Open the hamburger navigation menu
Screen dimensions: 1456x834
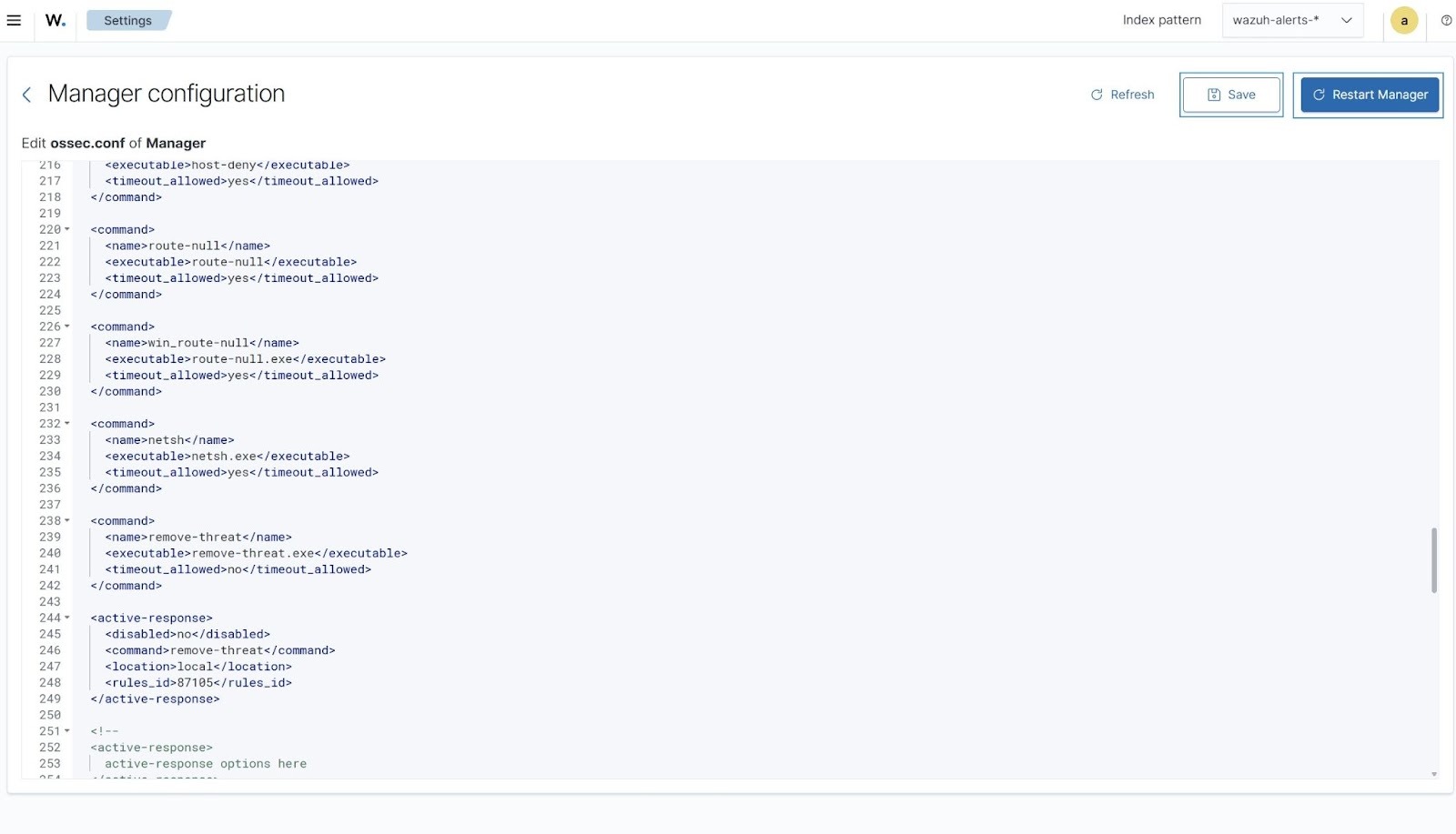pyautogui.click(x=14, y=20)
